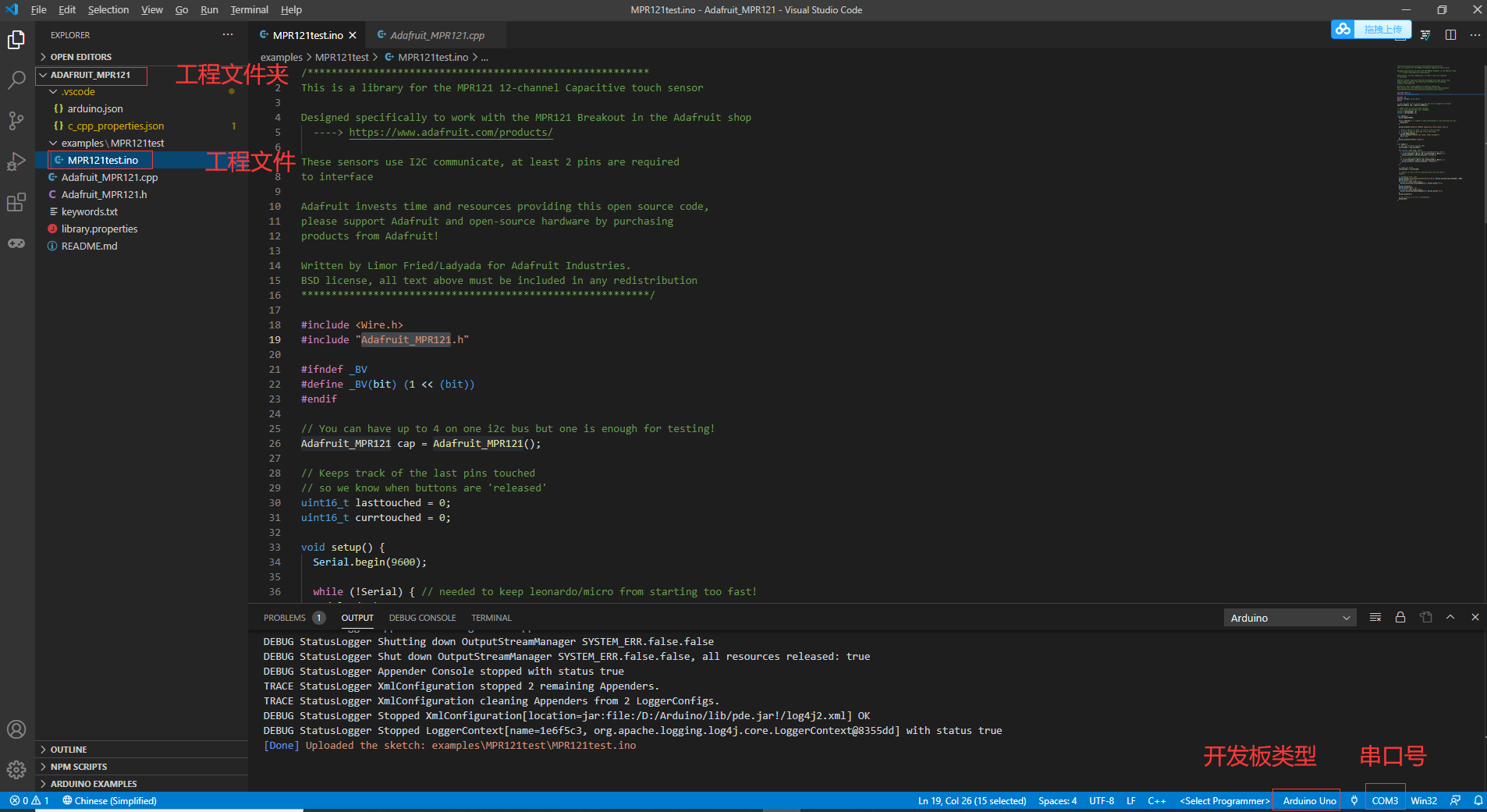This screenshot has width=1487, height=812.
Task: Toggle notifications via the bell icon
Action: (1478, 800)
